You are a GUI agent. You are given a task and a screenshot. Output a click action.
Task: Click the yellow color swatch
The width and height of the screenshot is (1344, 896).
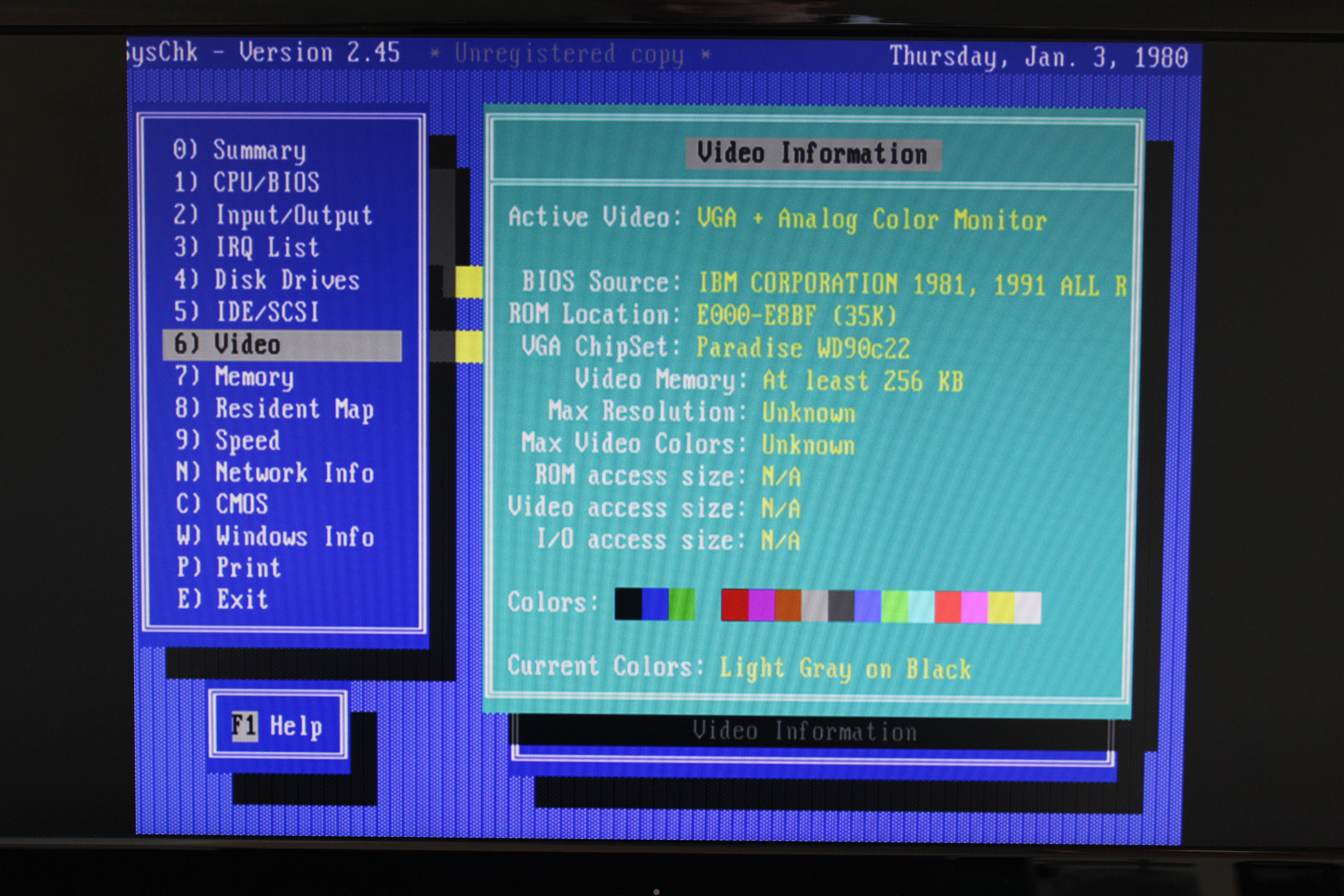(1001, 607)
